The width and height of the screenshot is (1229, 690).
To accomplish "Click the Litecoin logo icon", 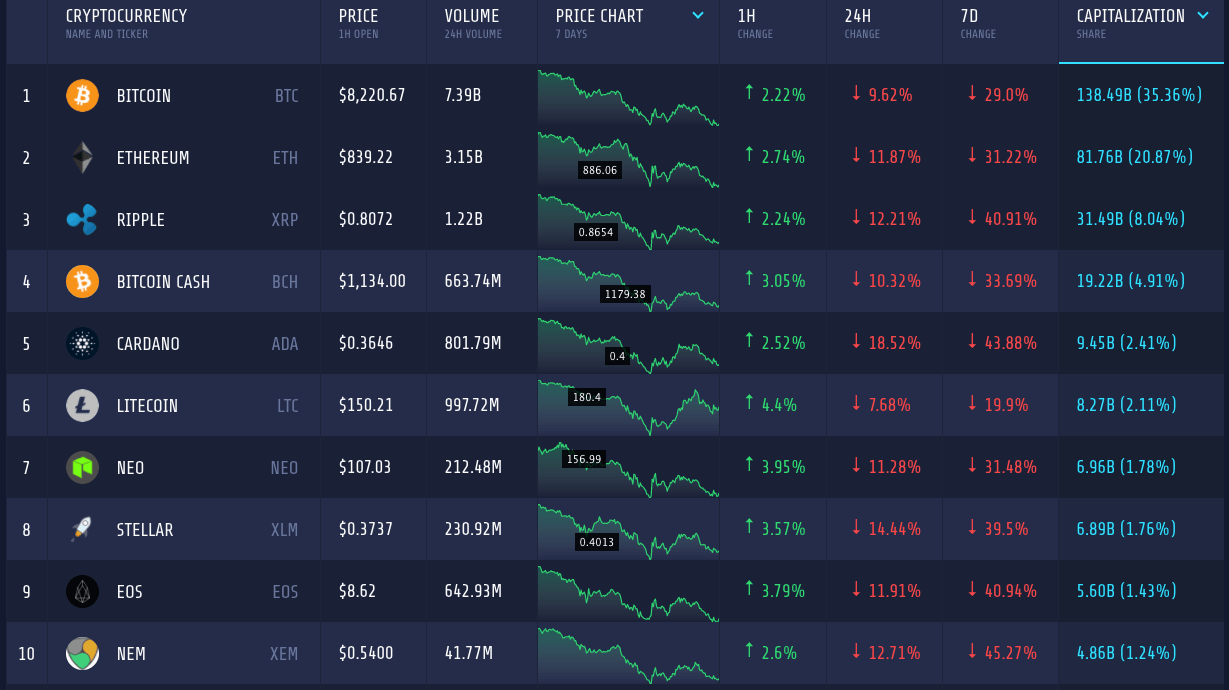I will [x=82, y=406].
